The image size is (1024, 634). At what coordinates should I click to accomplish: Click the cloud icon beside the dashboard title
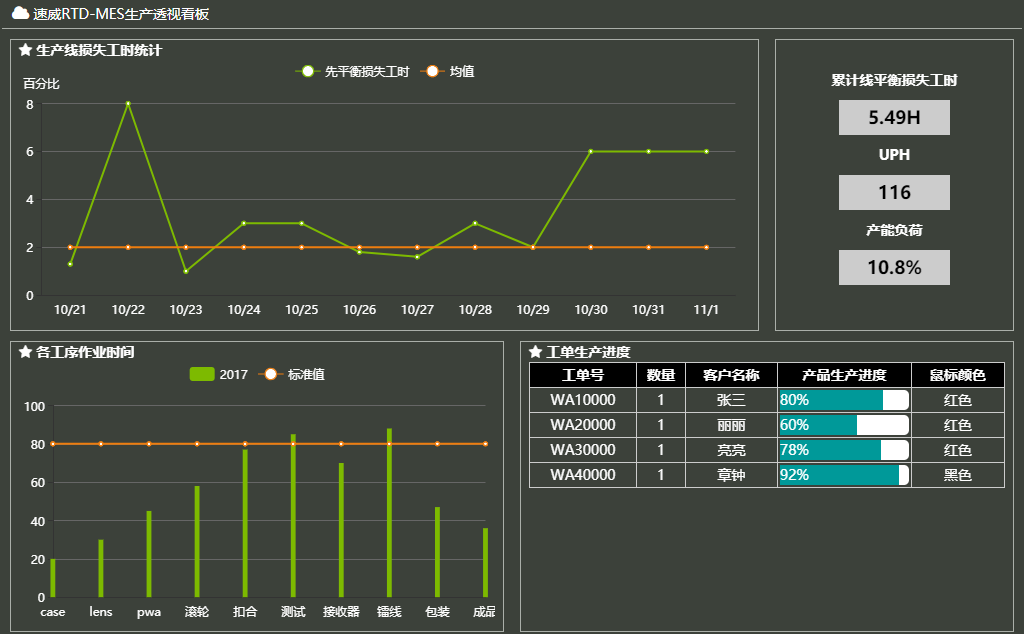pyautogui.click(x=20, y=14)
